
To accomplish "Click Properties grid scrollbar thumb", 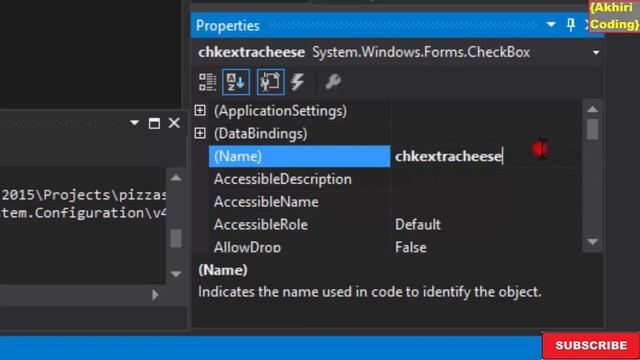I will pyautogui.click(x=592, y=129).
